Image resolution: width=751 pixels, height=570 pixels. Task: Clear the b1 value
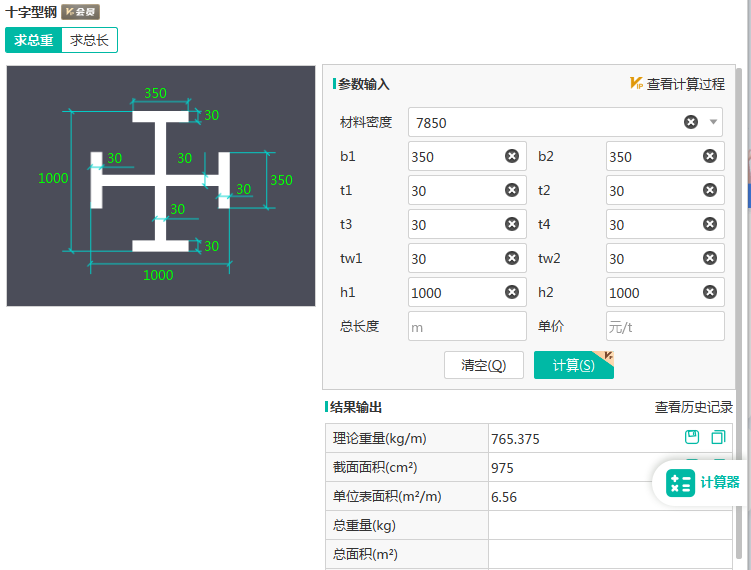tap(512, 156)
